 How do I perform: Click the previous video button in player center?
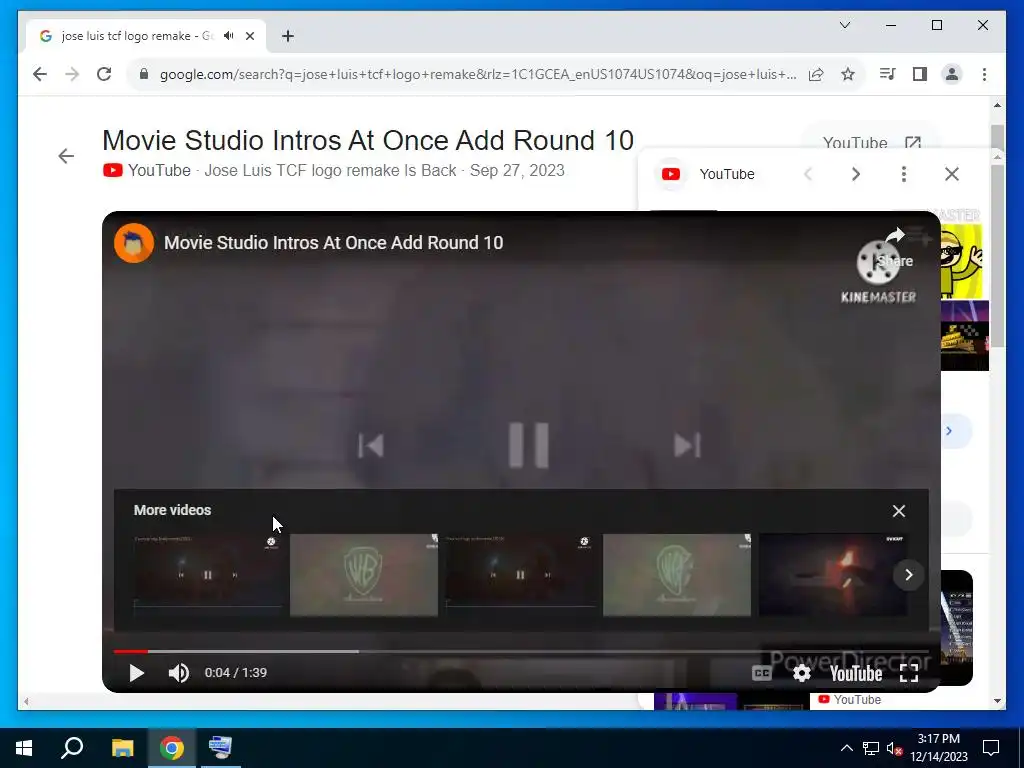(371, 446)
